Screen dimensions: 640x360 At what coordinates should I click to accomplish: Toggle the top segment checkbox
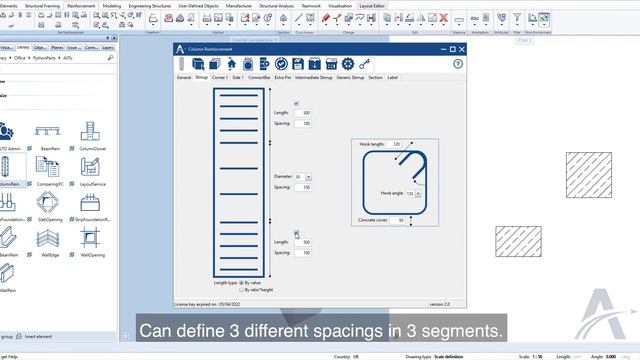click(x=296, y=103)
